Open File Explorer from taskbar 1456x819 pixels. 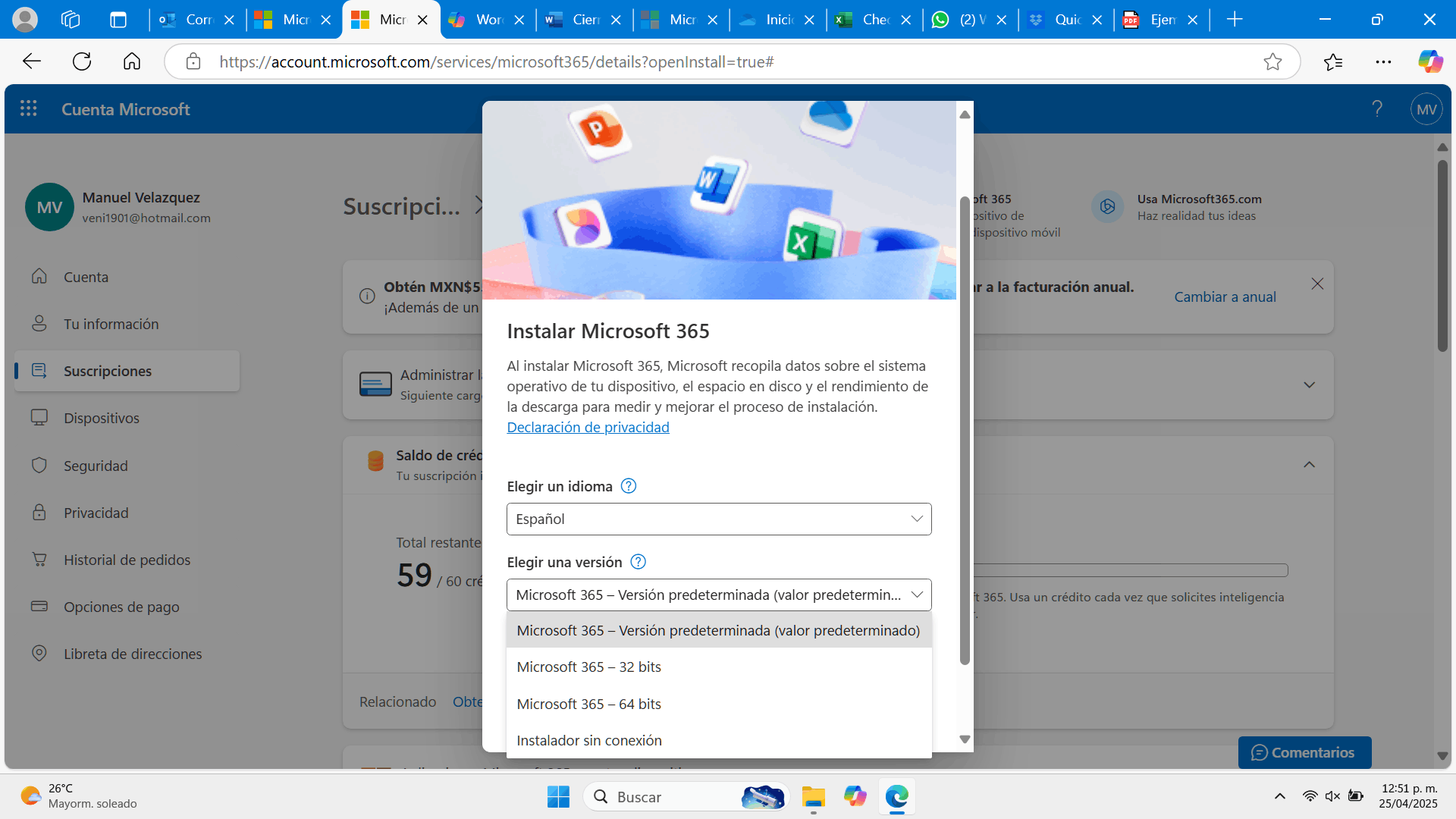tap(813, 797)
